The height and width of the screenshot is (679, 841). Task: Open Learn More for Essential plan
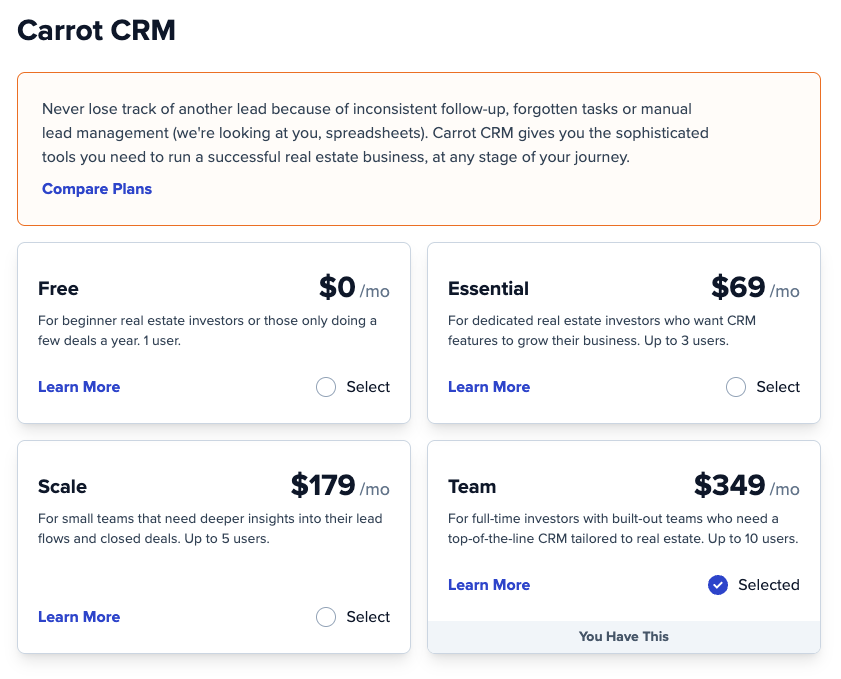[x=489, y=387]
